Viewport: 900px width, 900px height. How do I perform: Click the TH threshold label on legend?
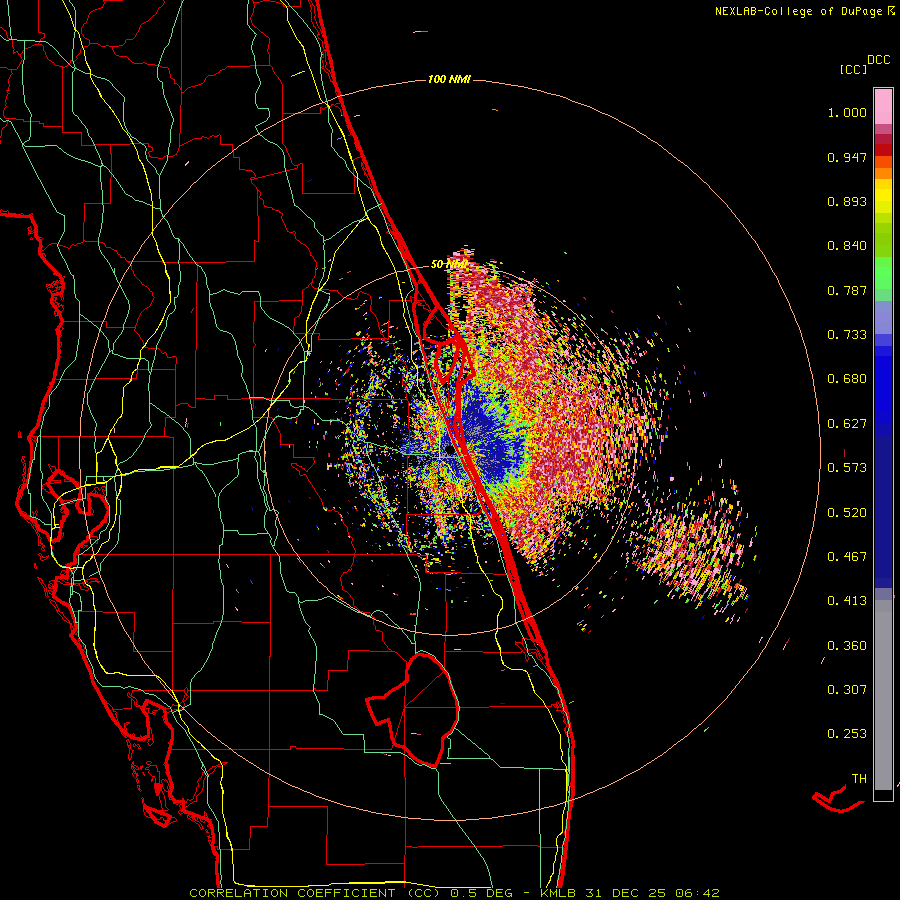click(x=859, y=779)
